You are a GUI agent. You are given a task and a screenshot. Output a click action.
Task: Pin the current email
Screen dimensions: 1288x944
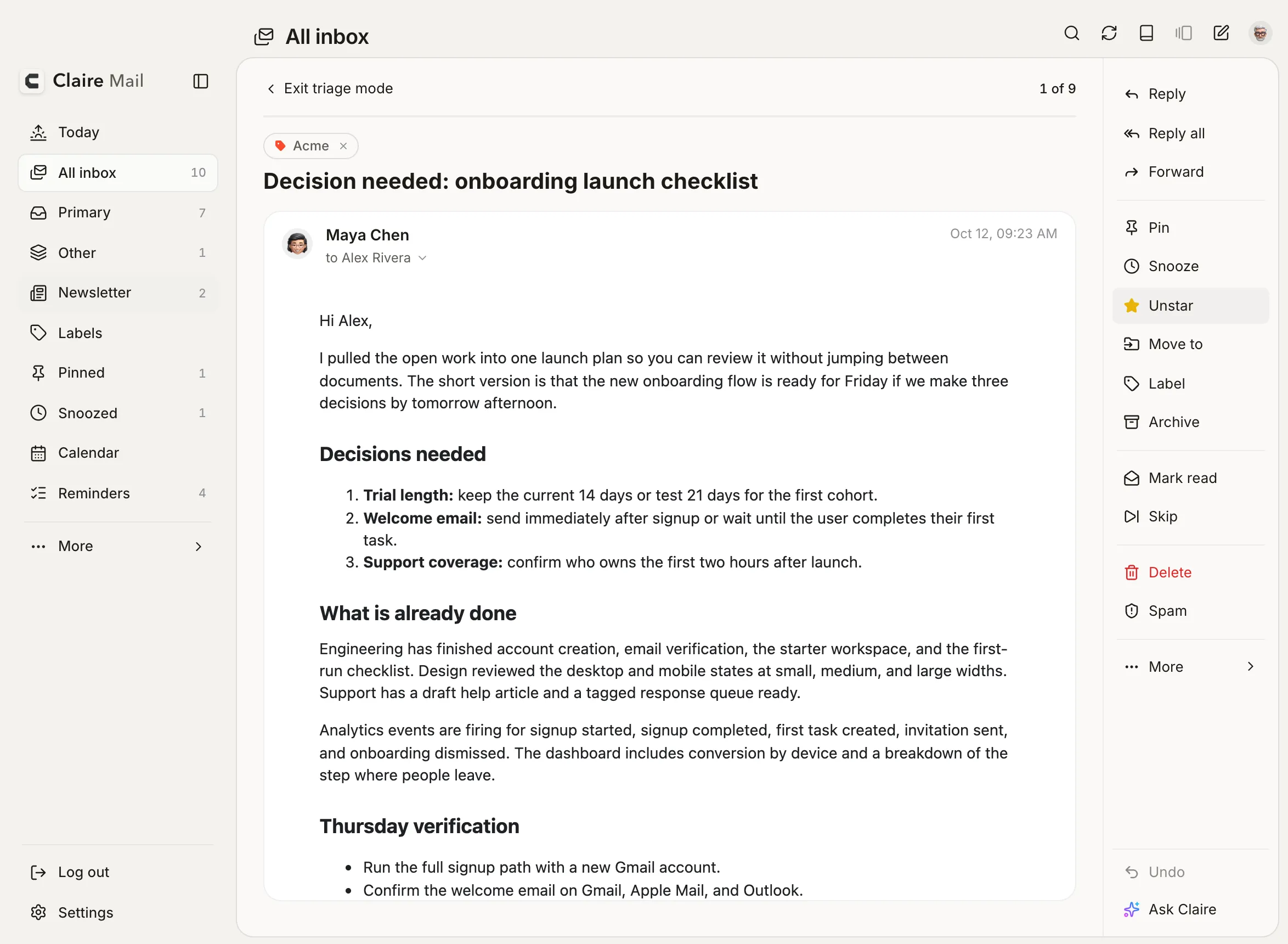[1190, 227]
